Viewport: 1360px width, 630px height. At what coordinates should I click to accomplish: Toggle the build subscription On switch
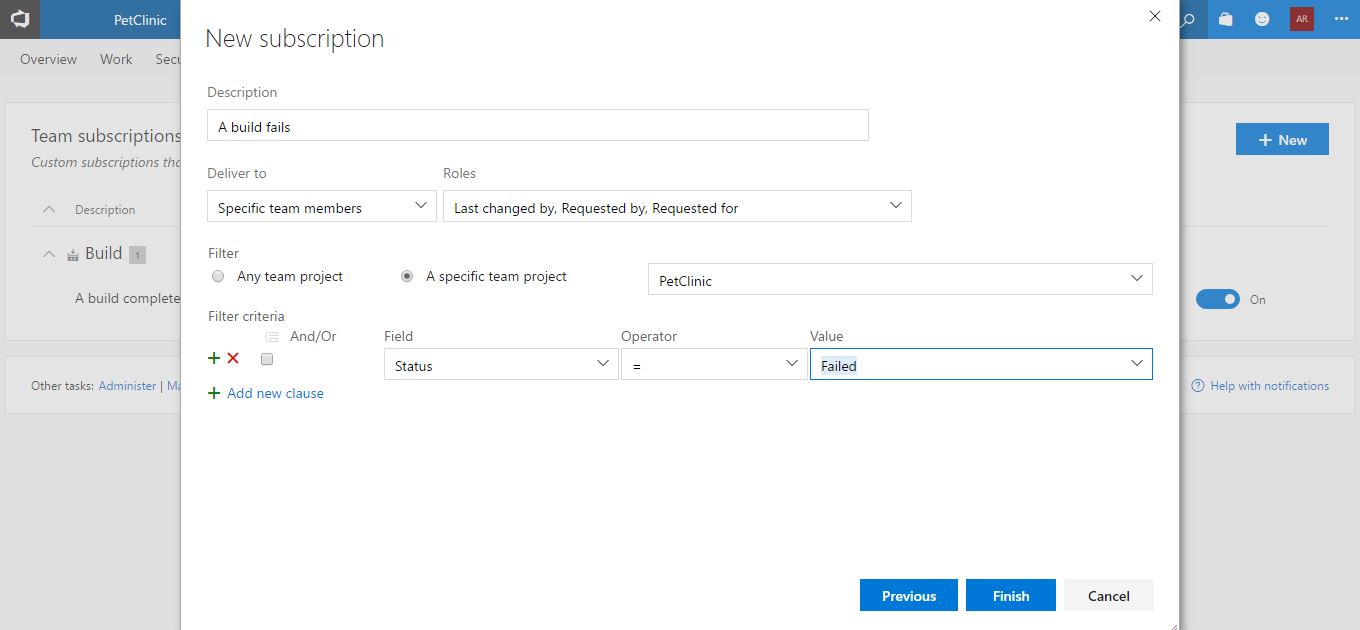click(1217, 299)
